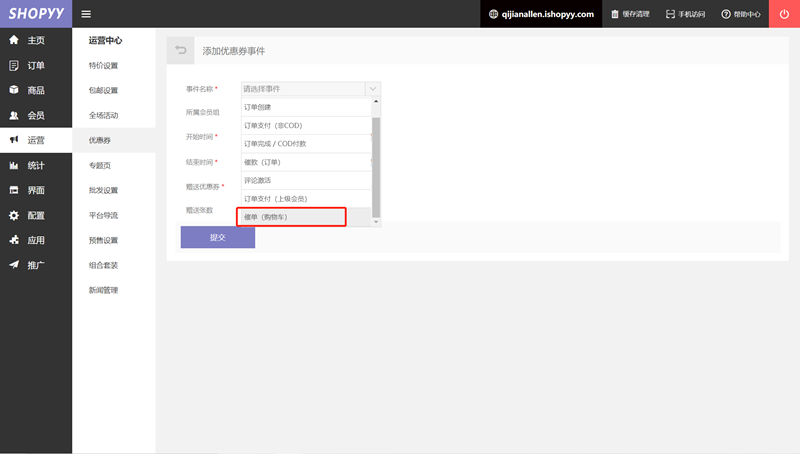Select 优惠券 coupon menu item

(99, 140)
